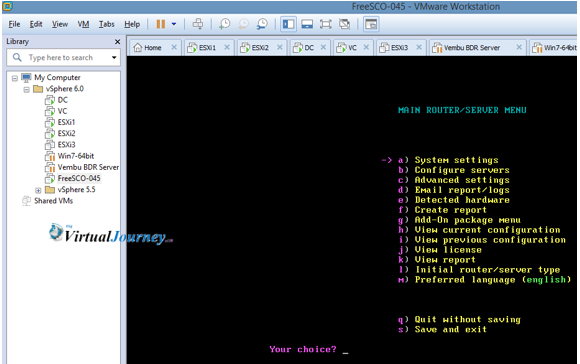Open the Tabs menu
580x364 pixels.
(107, 24)
